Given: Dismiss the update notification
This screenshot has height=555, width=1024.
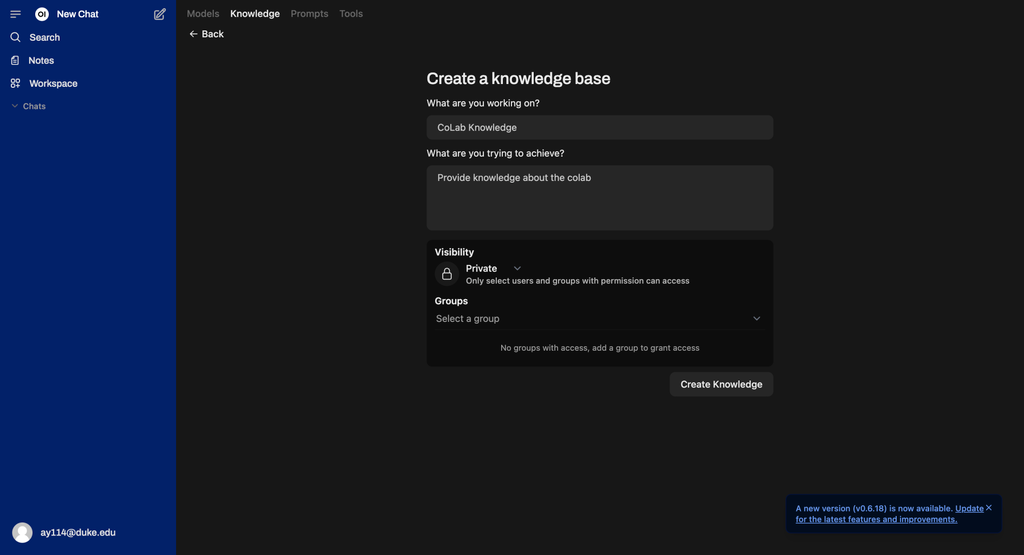Looking at the screenshot, I should 989,508.
